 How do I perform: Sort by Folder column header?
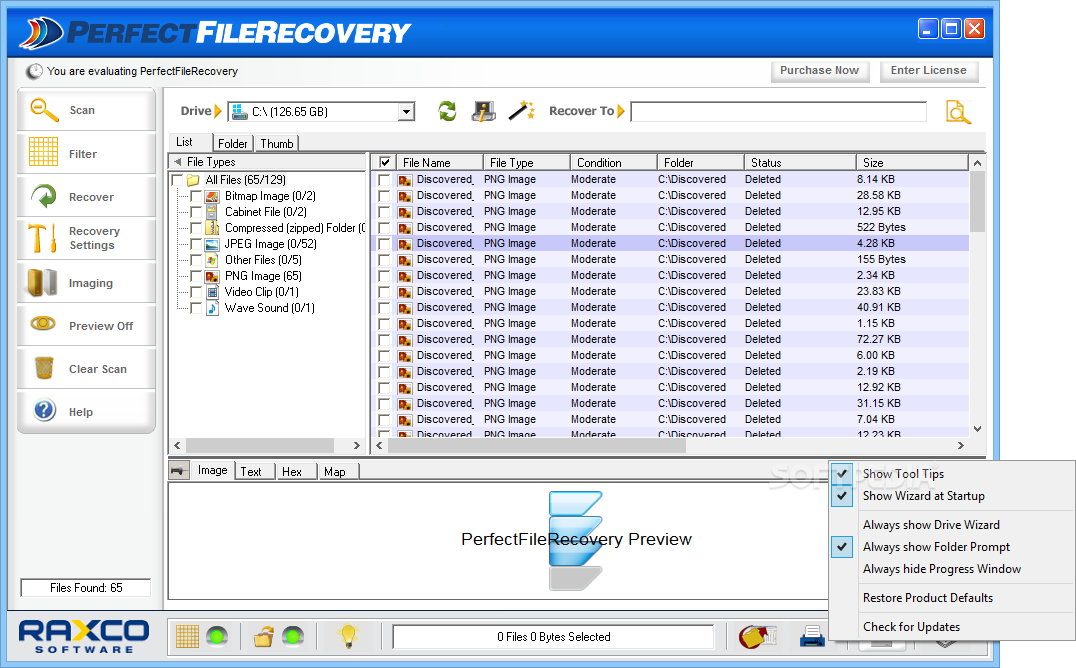(x=701, y=163)
